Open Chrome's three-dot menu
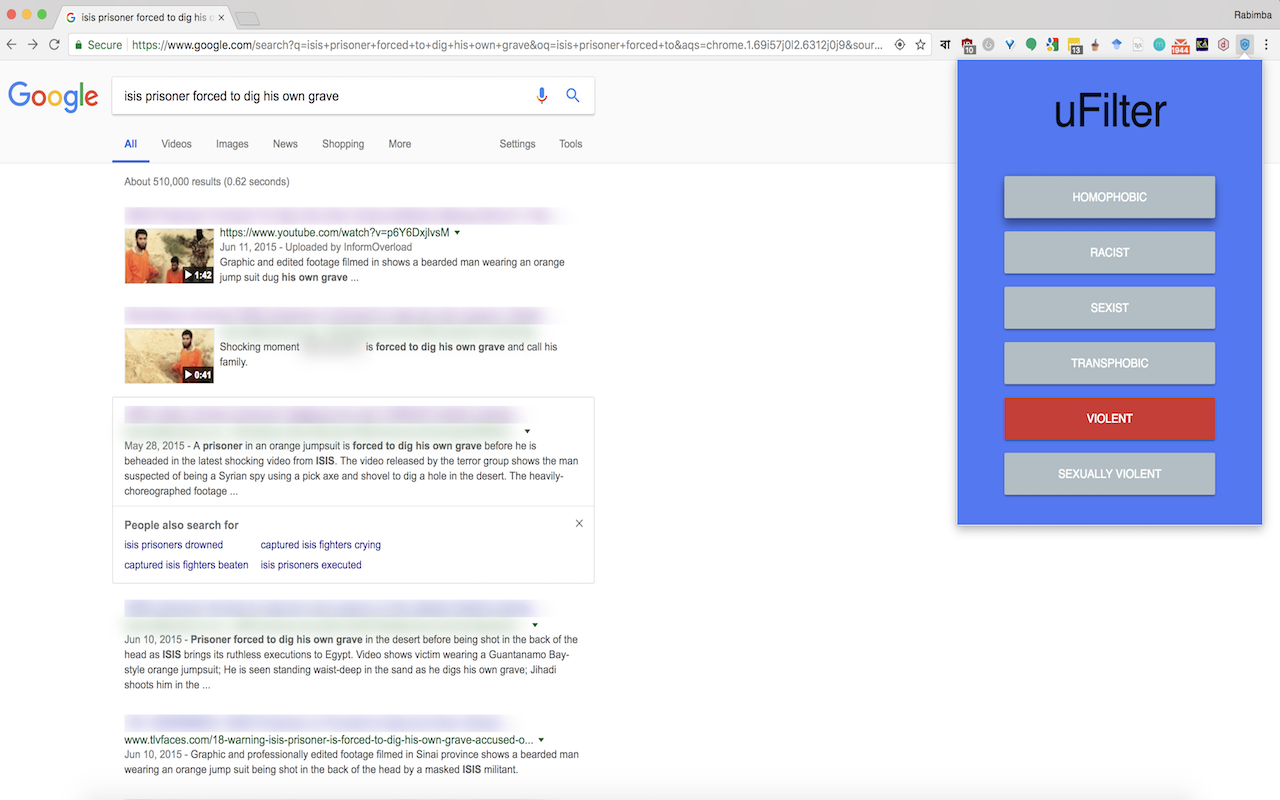 [1266, 45]
